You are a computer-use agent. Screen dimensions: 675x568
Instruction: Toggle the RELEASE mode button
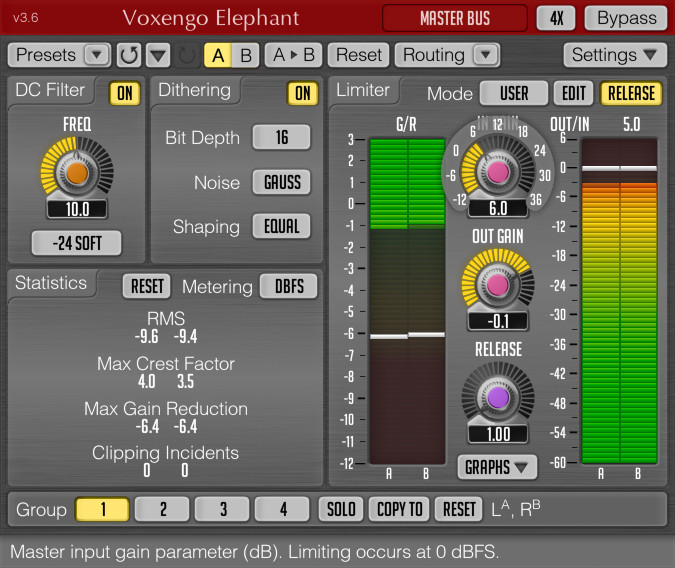coord(631,93)
